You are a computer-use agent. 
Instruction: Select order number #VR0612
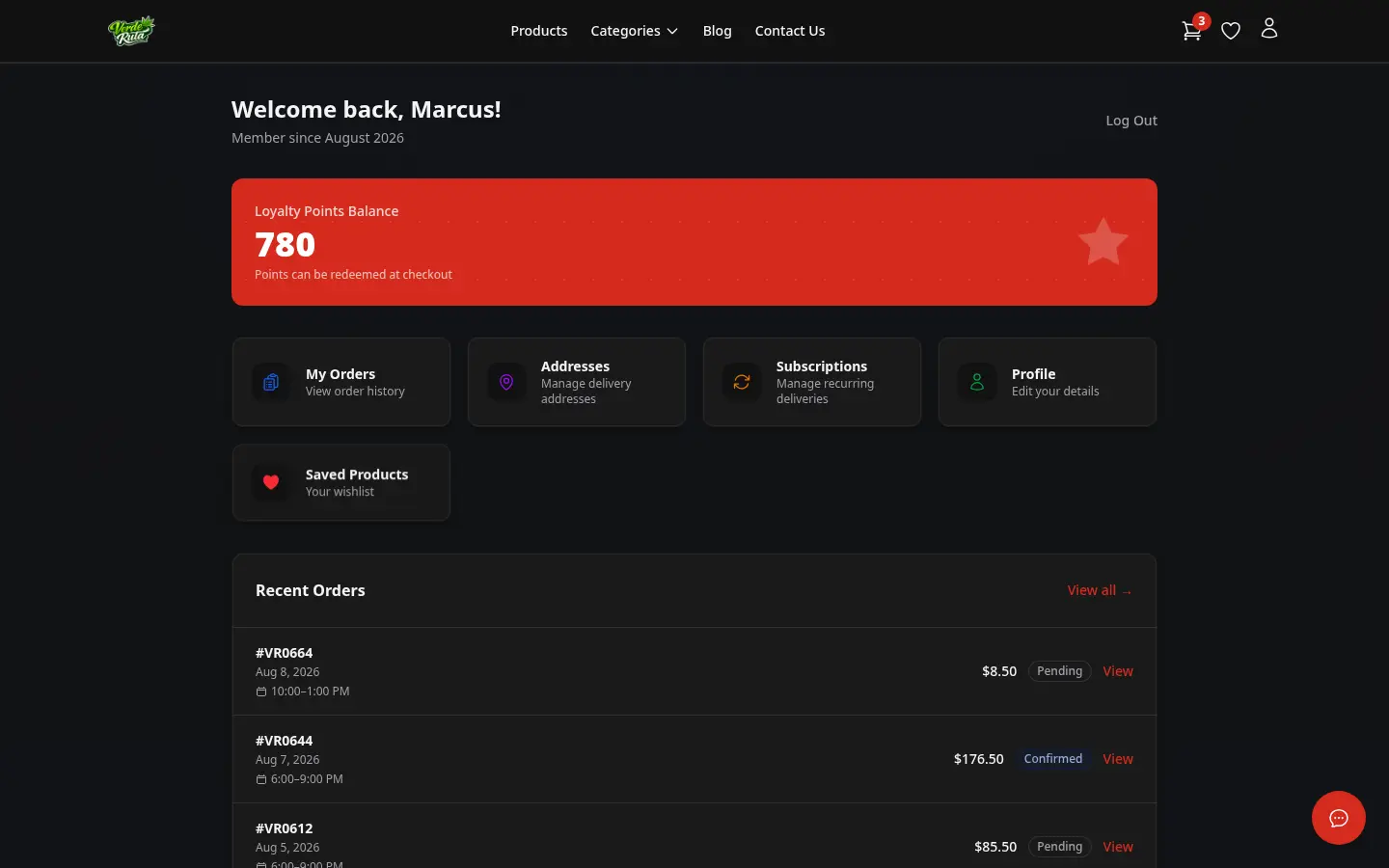pos(285,828)
